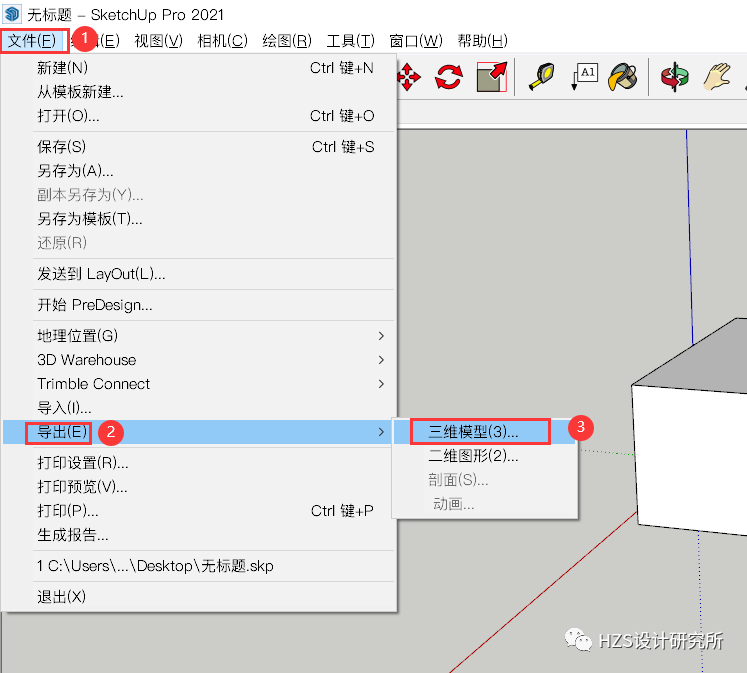Image resolution: width=747 pixels, height=673 pixels.
Task: Choose 打印设置(R)... menu entry
Action: tap(199, 462)
